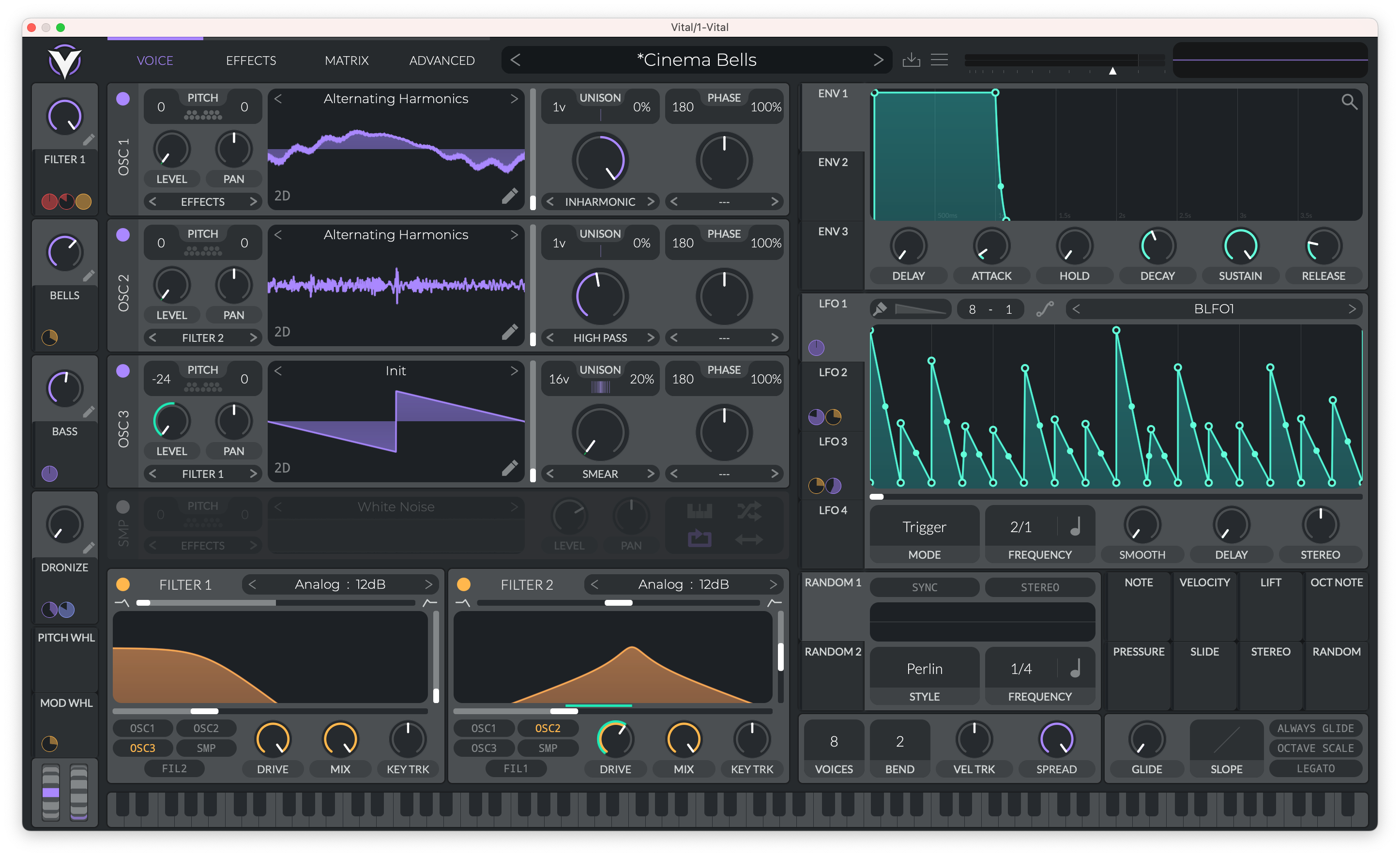This screenshot has width=1400, height=857.
Task: Disable OSC 3 oscillator power toggle
Action: [x=123, y=371]
